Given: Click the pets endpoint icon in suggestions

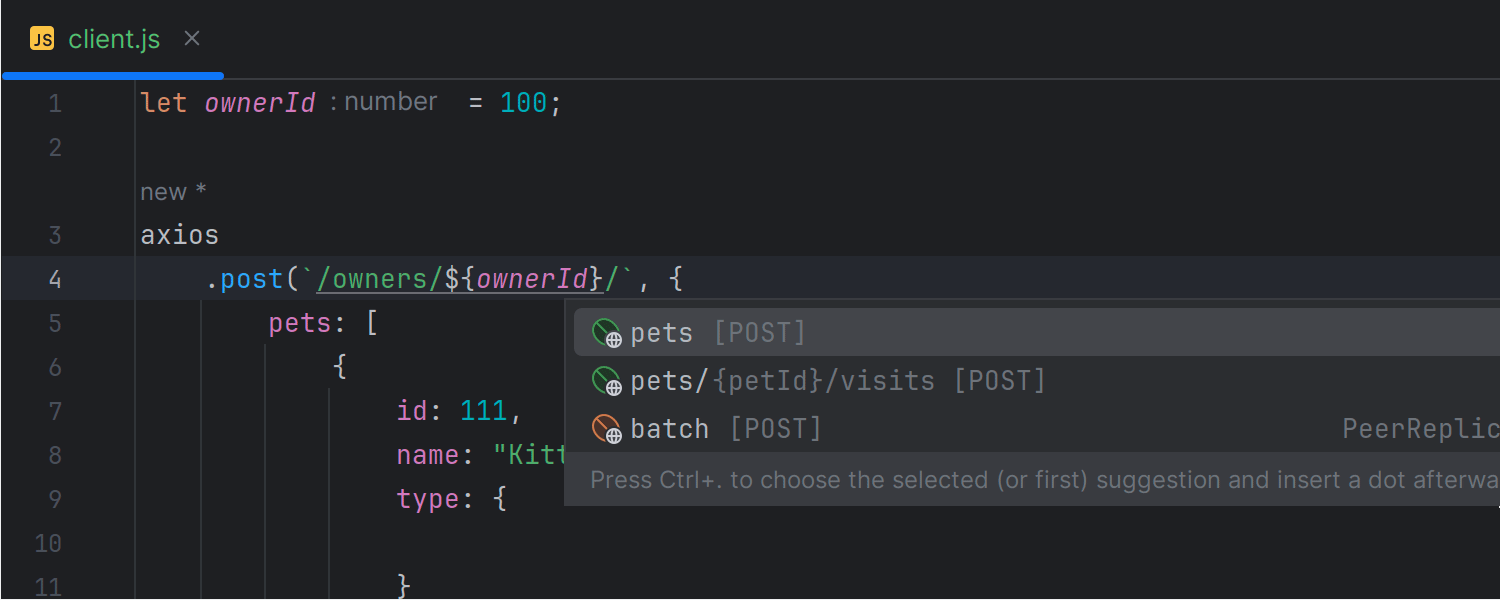Looking at the screenshot, I should [607, 333].
